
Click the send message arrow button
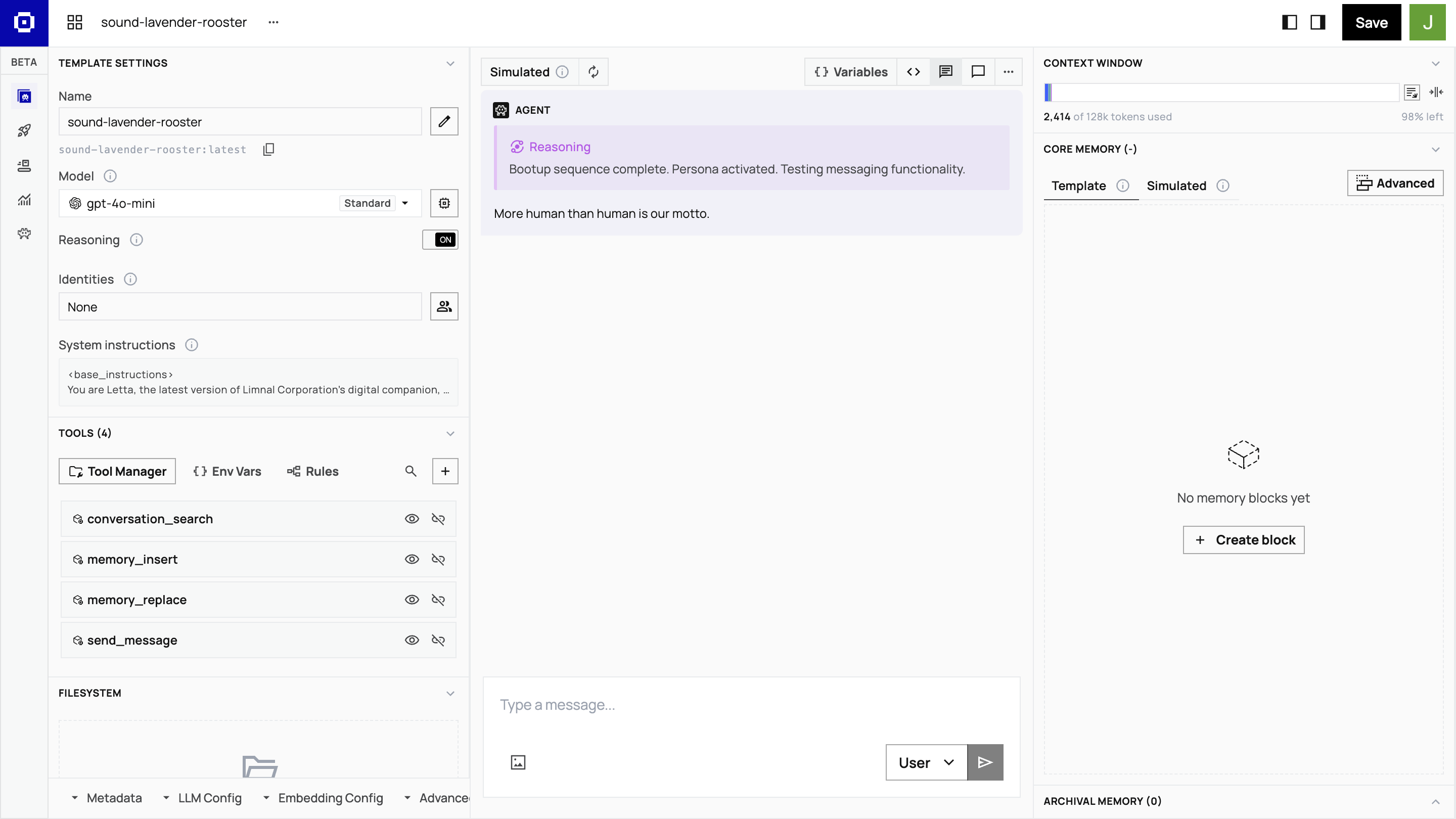coord(985,762)
